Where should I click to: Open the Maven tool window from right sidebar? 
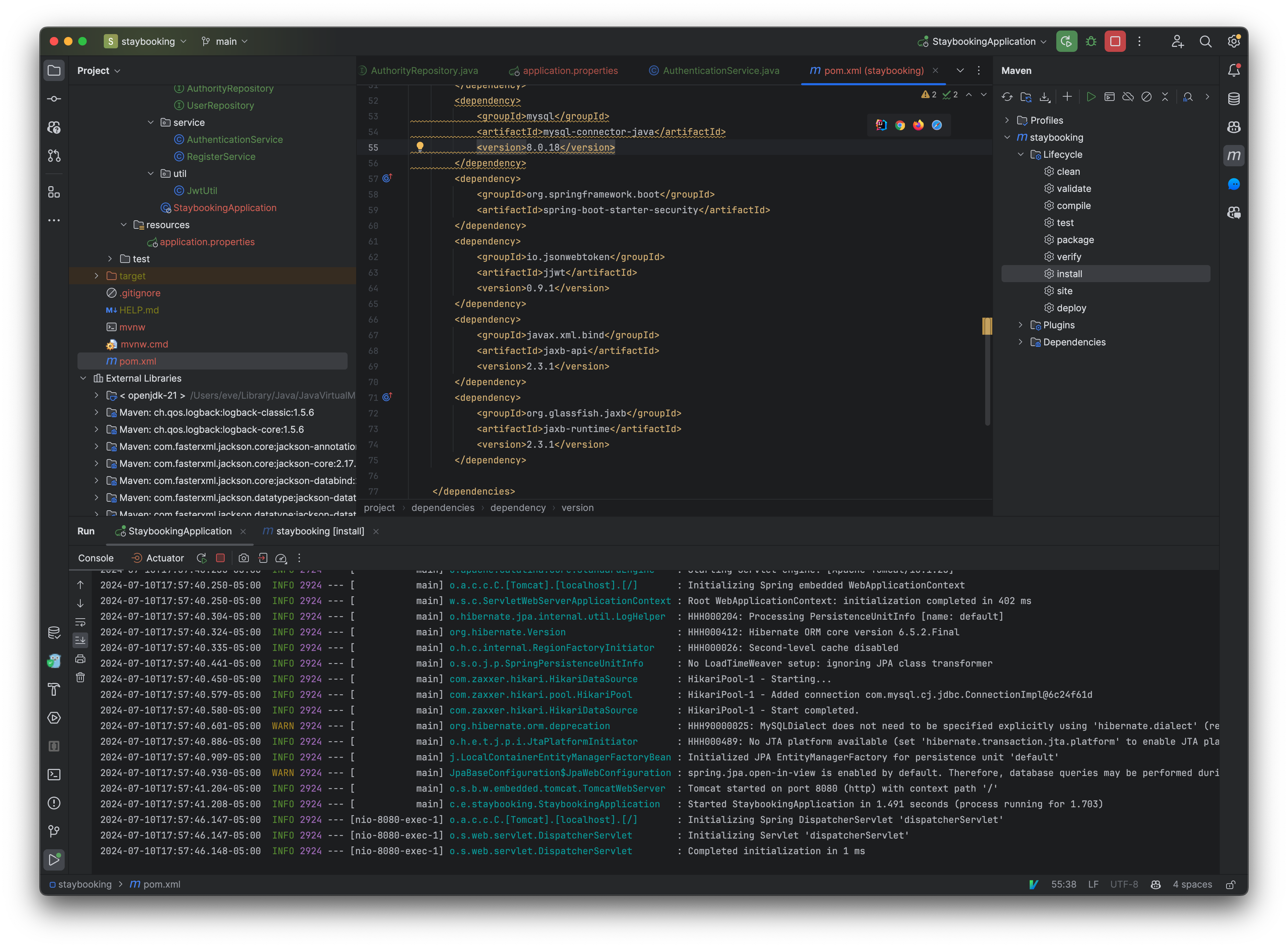click(1234, 155)
